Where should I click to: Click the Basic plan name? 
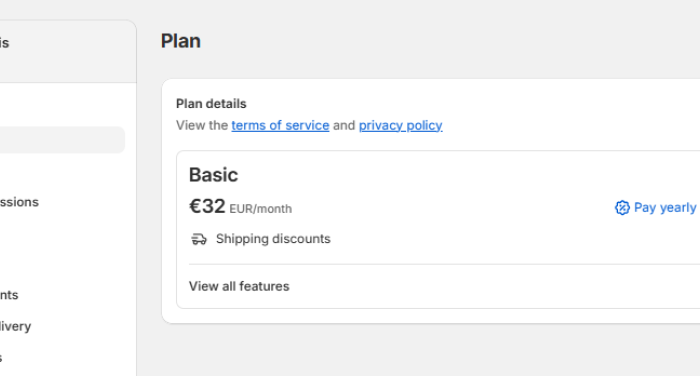[213, 175]
